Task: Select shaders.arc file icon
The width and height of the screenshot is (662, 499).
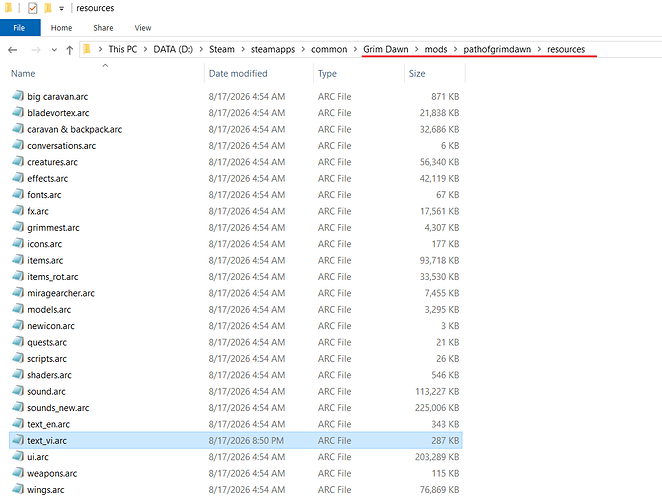Action: pyautogui.click(x=18, y=374)
